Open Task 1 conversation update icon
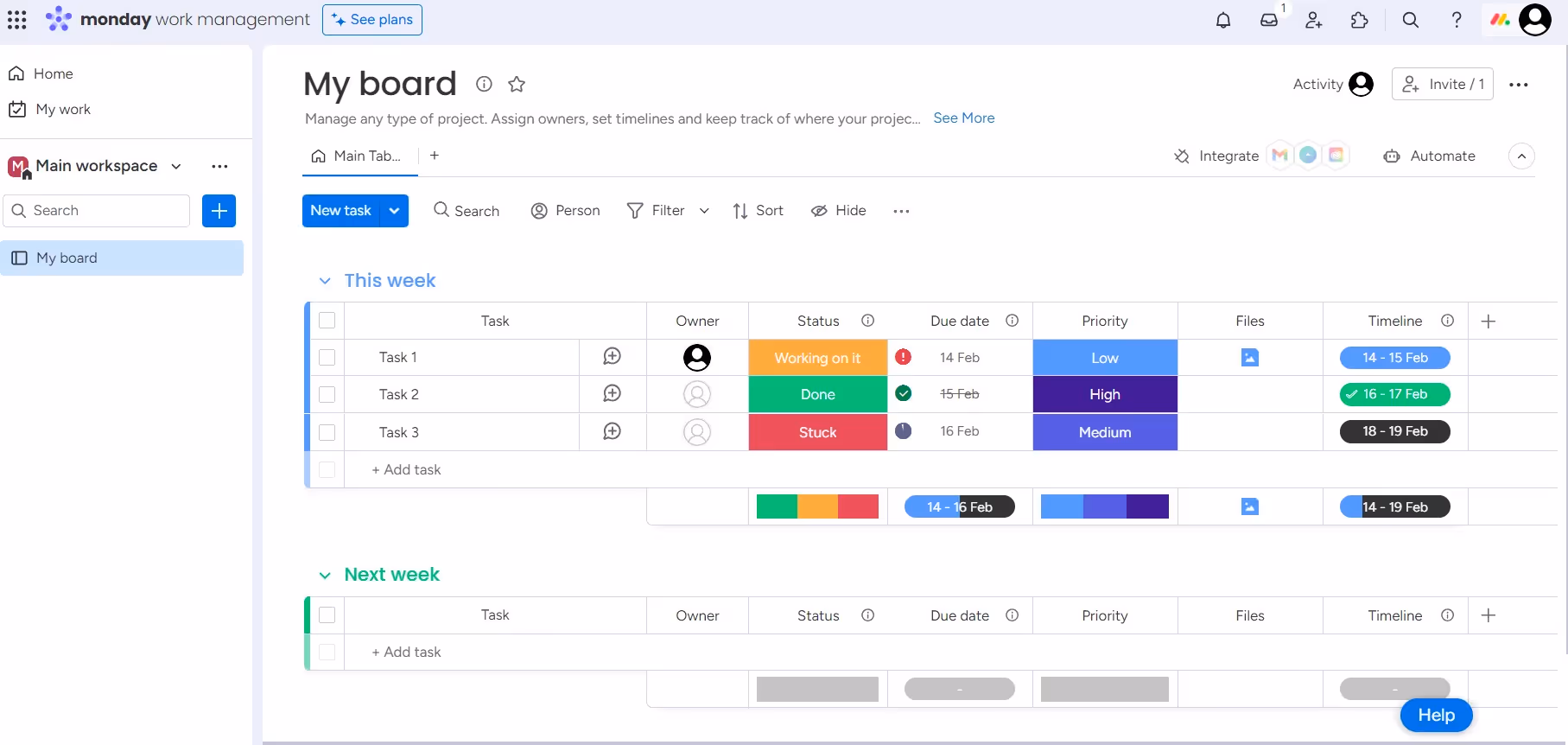The height and width of the screenshot is (745, 1568). tap(613, 356)
